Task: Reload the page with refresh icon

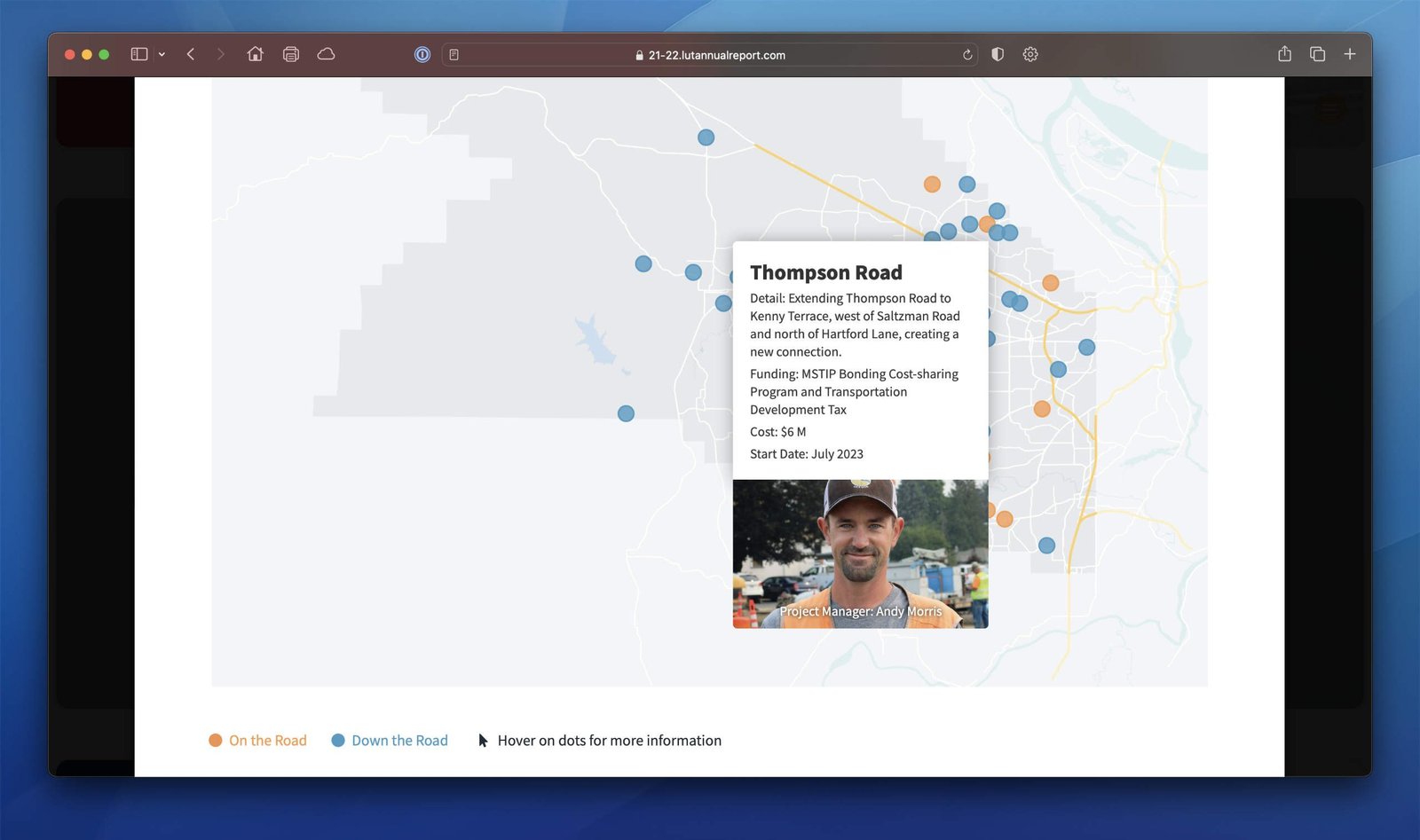Action: 967,55
